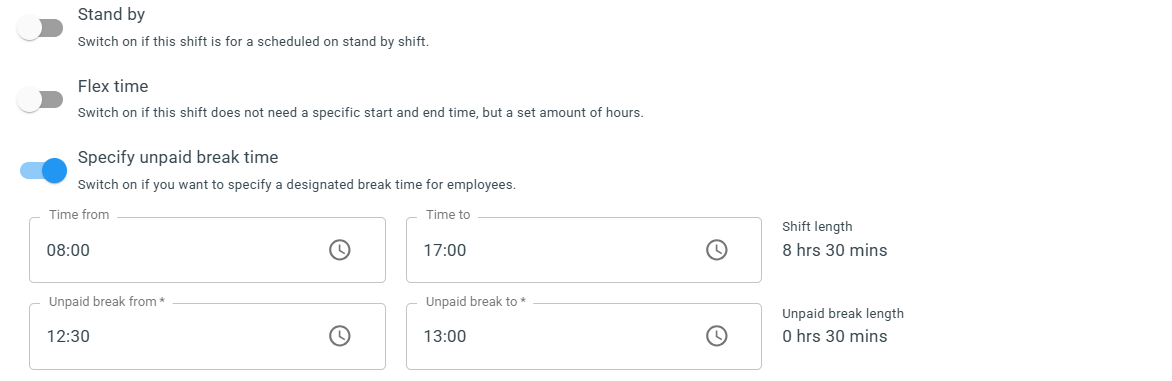This screenshot has height=381, width=1172.
Task: Click the Flex time description about set hours
Action: [x=360, y=113]
